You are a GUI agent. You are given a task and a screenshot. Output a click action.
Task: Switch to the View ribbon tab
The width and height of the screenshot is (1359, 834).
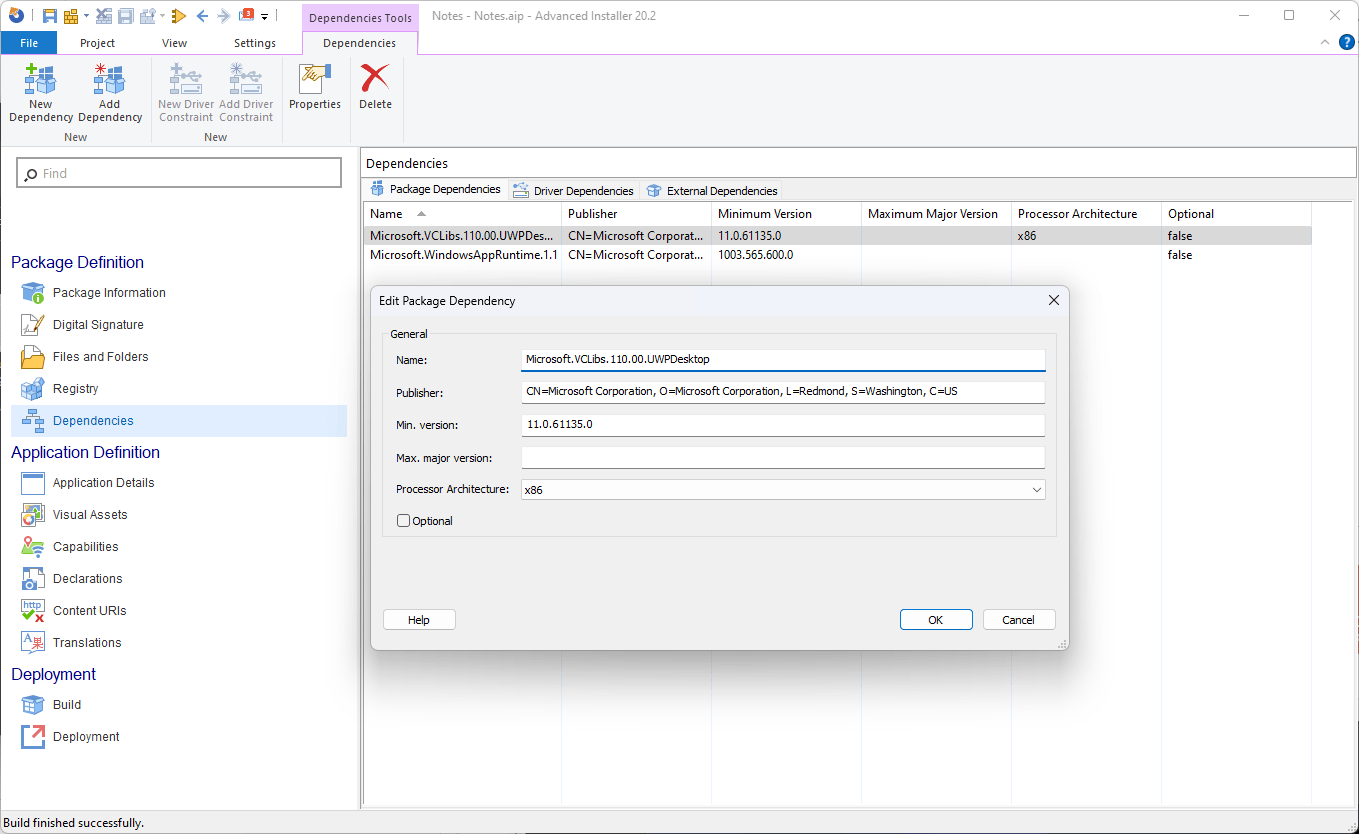tap(174, 43)
